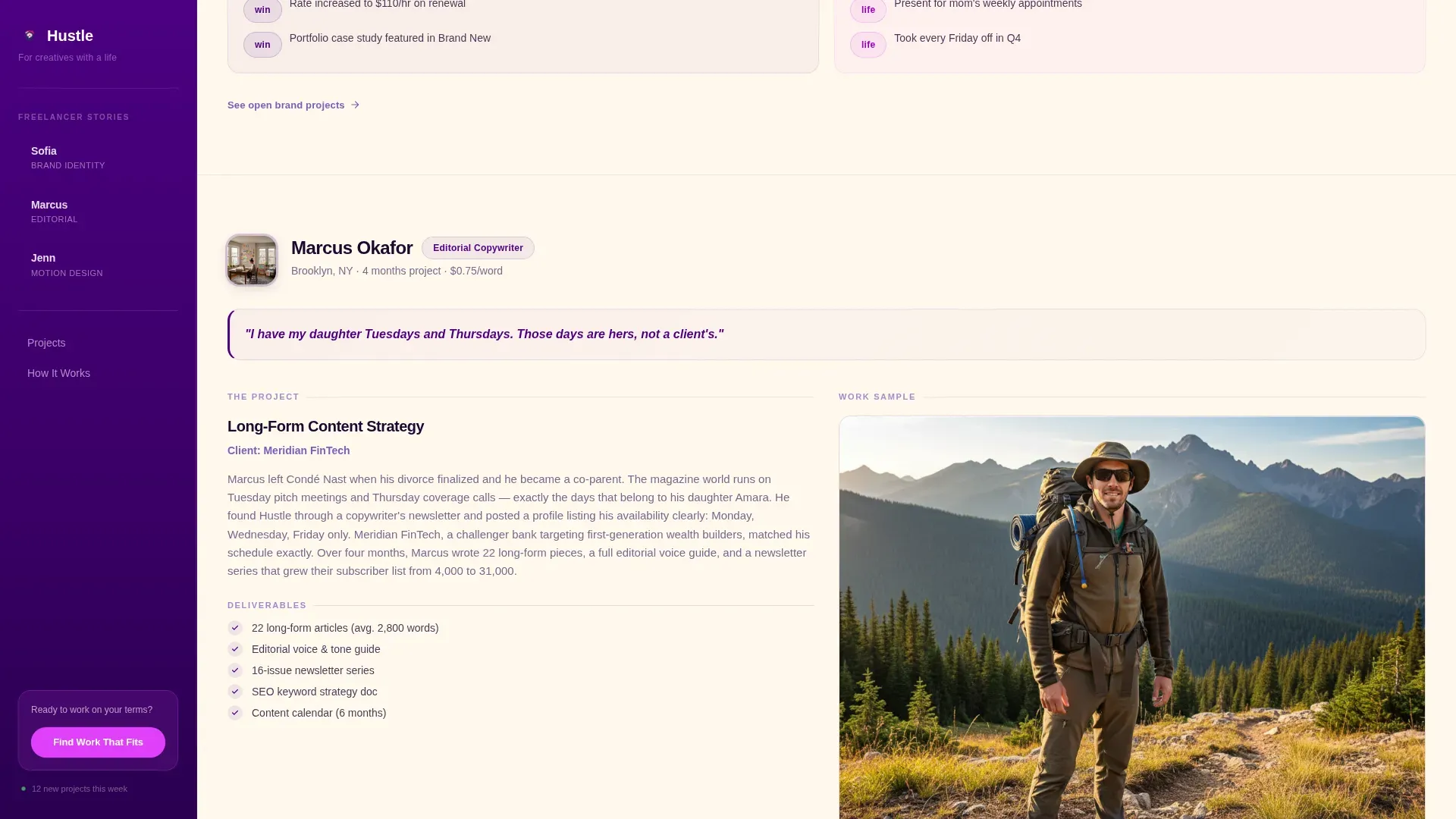Click the Ready to work on your terms? text

(x=92, y=710)
